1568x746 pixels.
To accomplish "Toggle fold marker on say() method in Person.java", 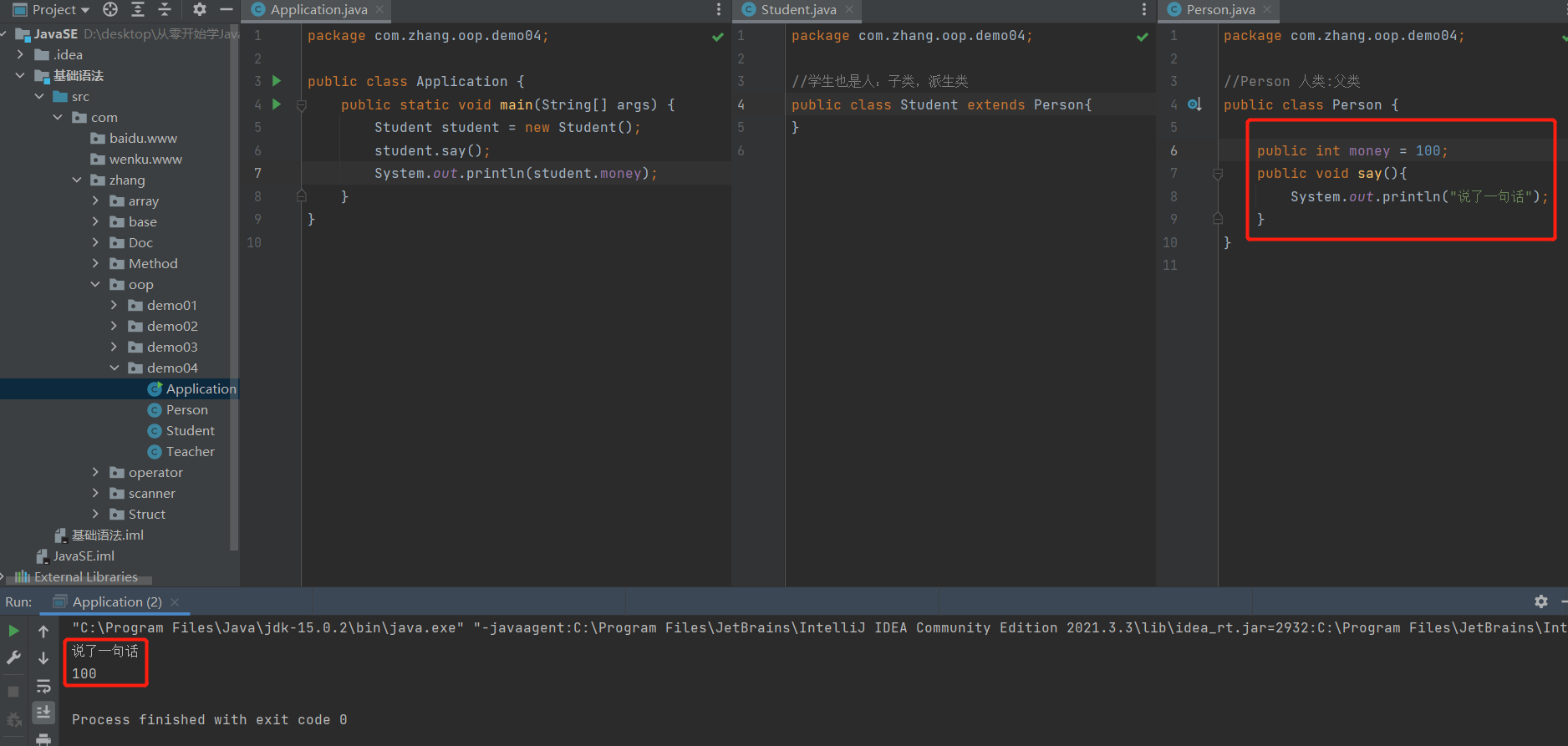I will point(1218,174).
